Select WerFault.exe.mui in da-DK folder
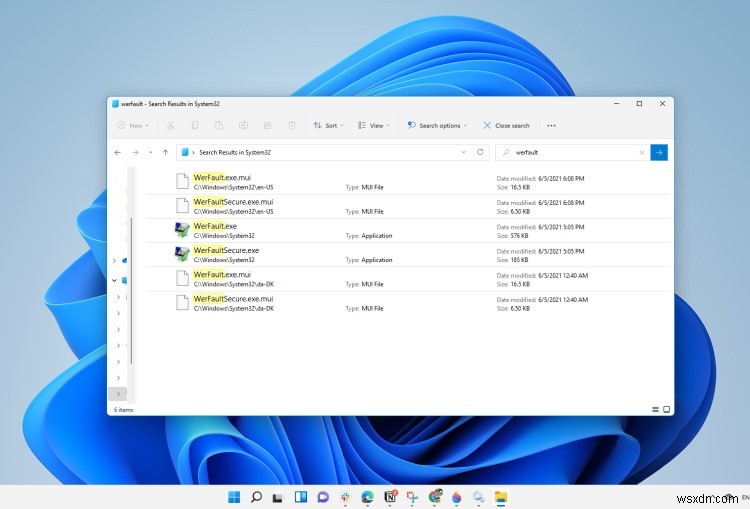 [x=407, y=279]
